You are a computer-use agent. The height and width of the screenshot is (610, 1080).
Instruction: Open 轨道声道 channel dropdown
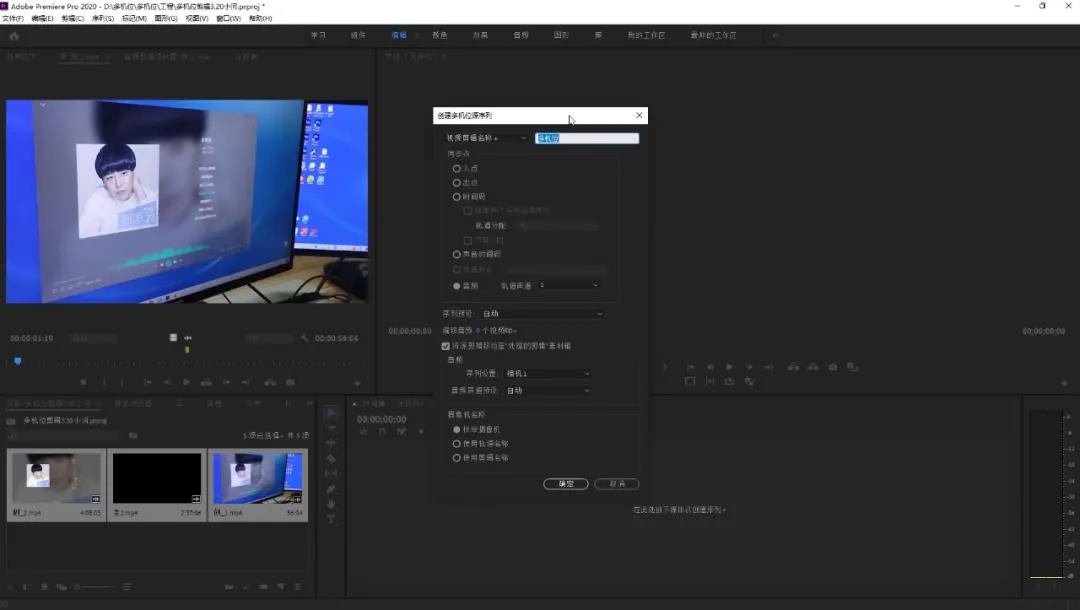tap(569, 285)
